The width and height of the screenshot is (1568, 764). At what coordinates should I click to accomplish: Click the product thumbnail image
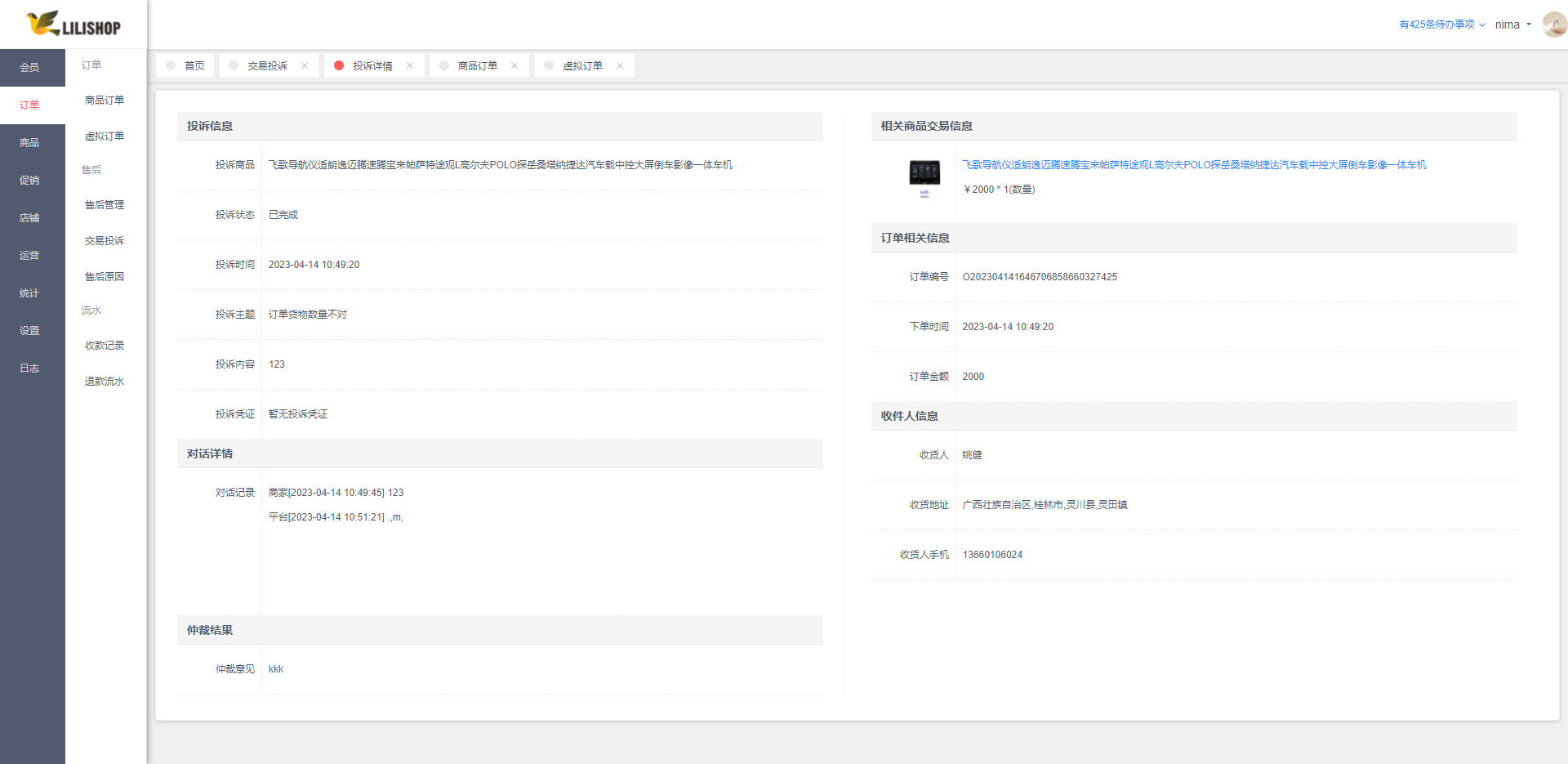coord(924,177)
